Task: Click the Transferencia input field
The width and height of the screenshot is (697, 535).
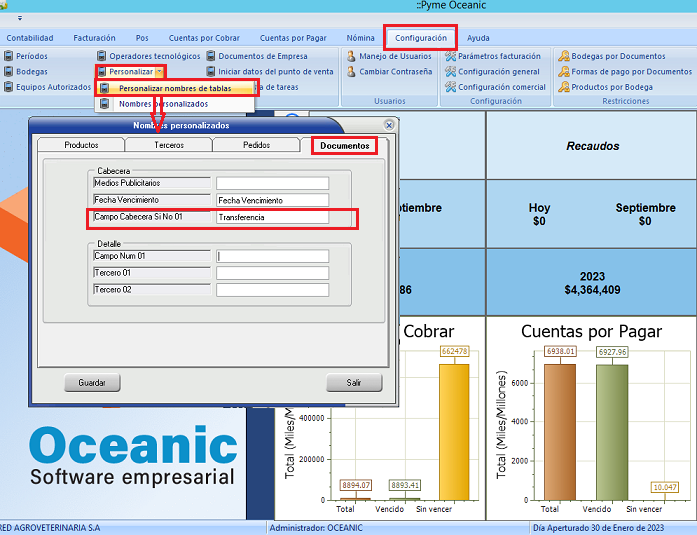Action: 272,217
